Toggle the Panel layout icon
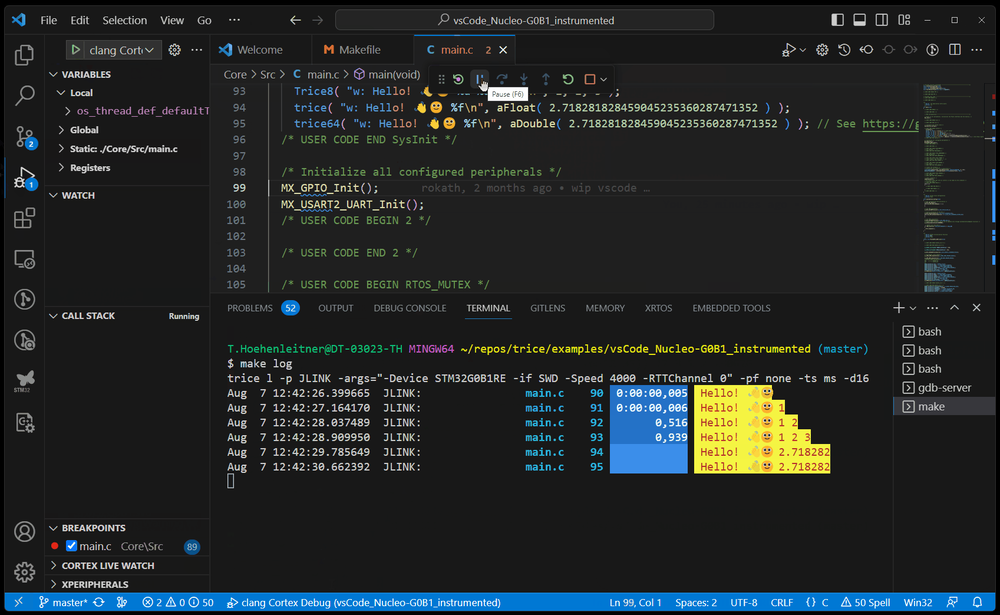Image resolution: width=1000 pixels, height=615 pixels. pyautogui.click(x=860, y=20)
